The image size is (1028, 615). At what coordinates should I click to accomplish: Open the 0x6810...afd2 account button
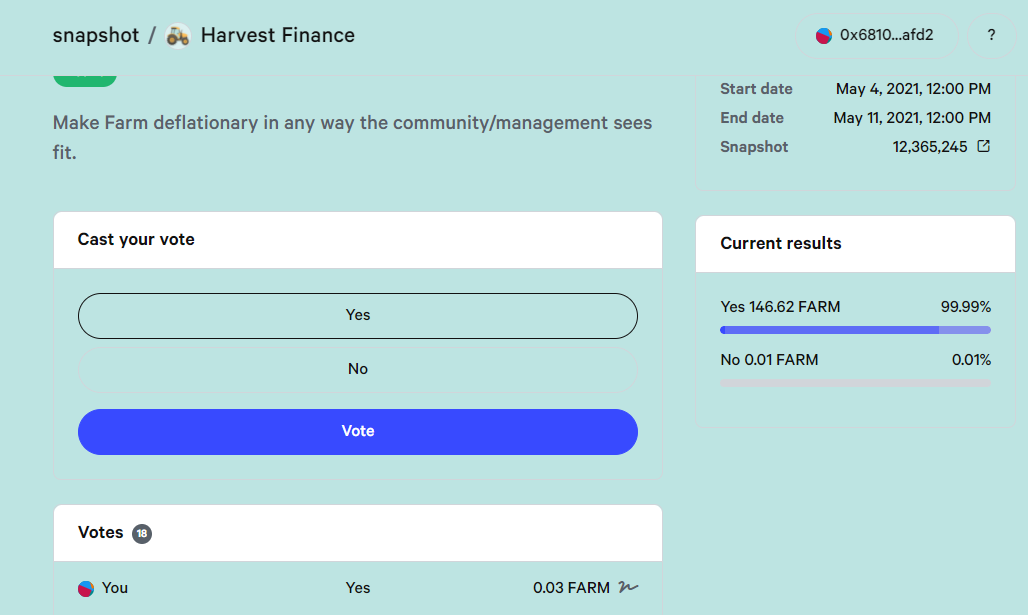coord(877,35)
